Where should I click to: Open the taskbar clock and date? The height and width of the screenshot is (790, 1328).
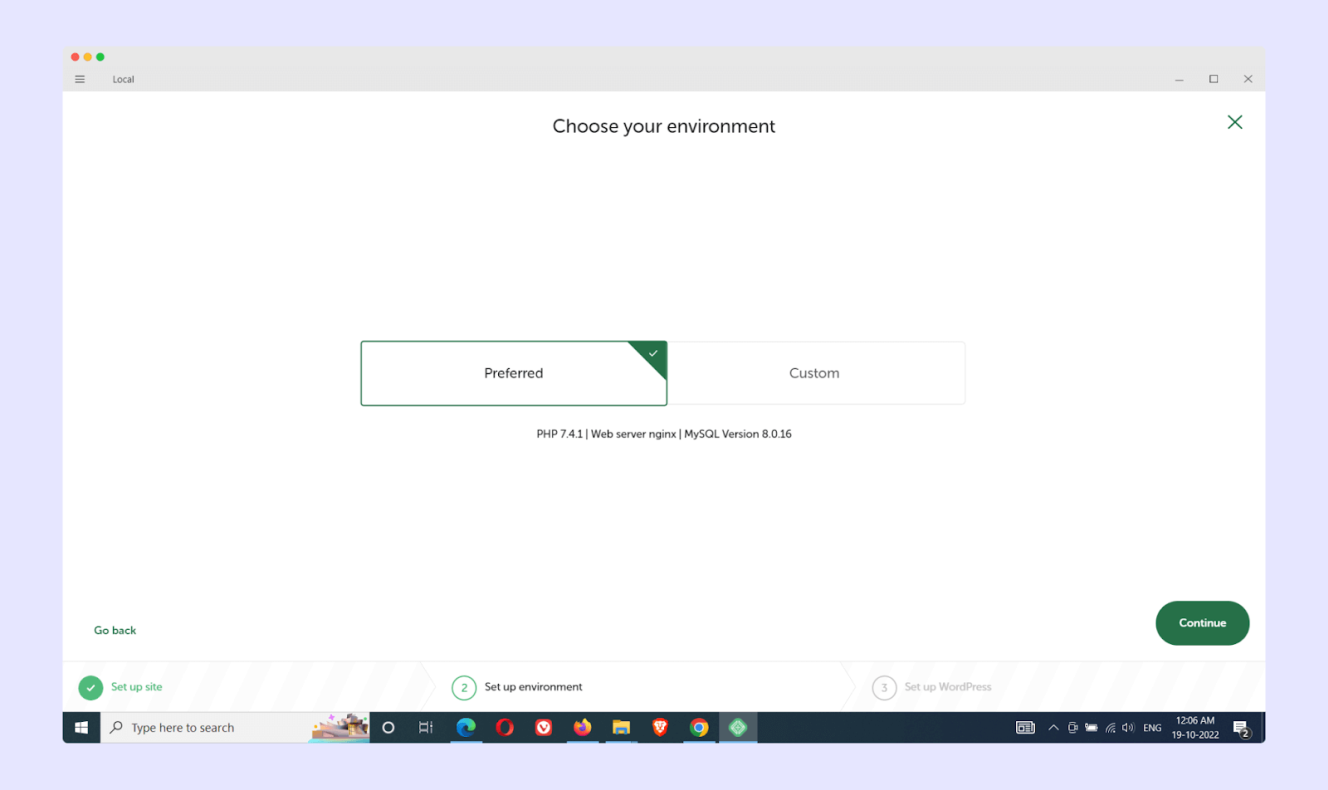[x=1195, y=727]
